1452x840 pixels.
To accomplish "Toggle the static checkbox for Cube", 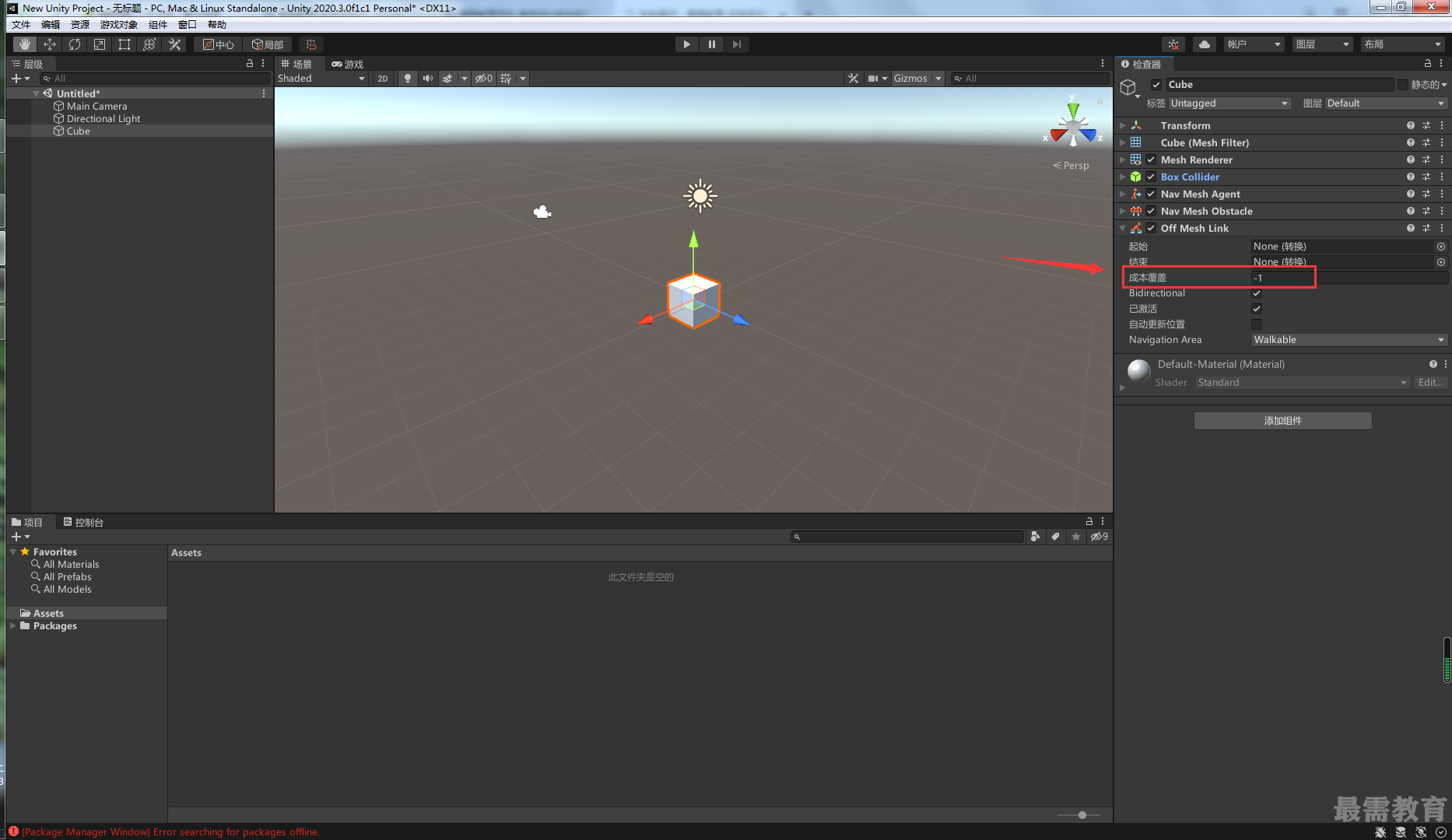I will pyautogui.click(x=1402, y=85).
